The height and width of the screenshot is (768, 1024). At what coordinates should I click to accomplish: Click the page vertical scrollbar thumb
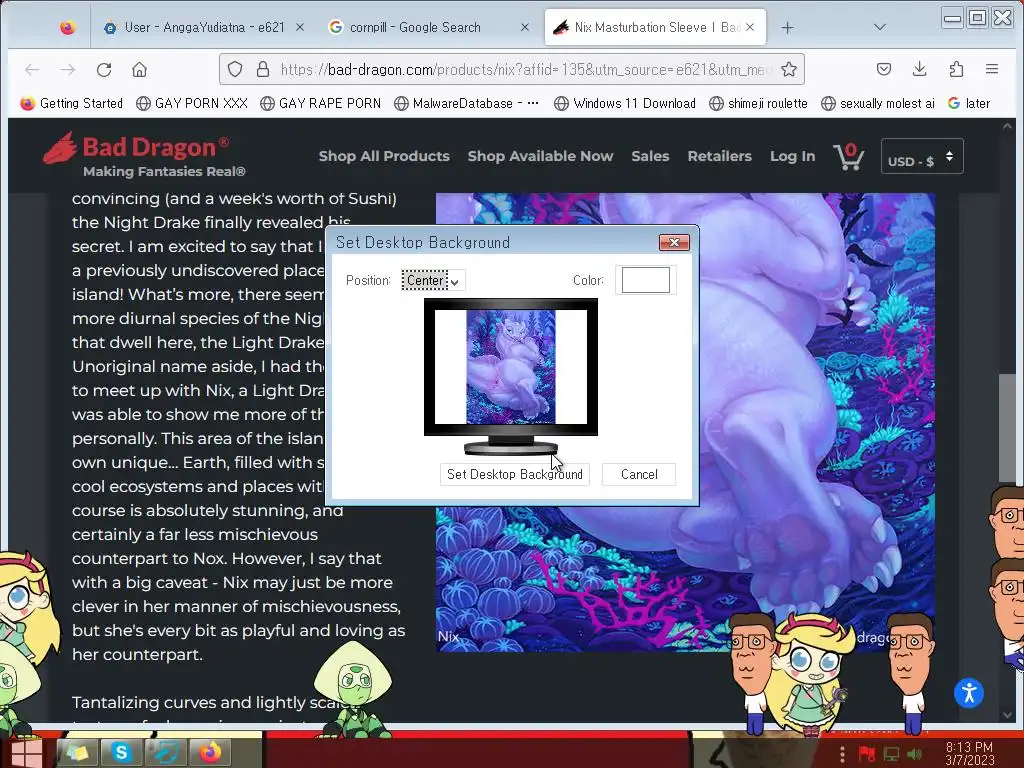click(1007, 428)
